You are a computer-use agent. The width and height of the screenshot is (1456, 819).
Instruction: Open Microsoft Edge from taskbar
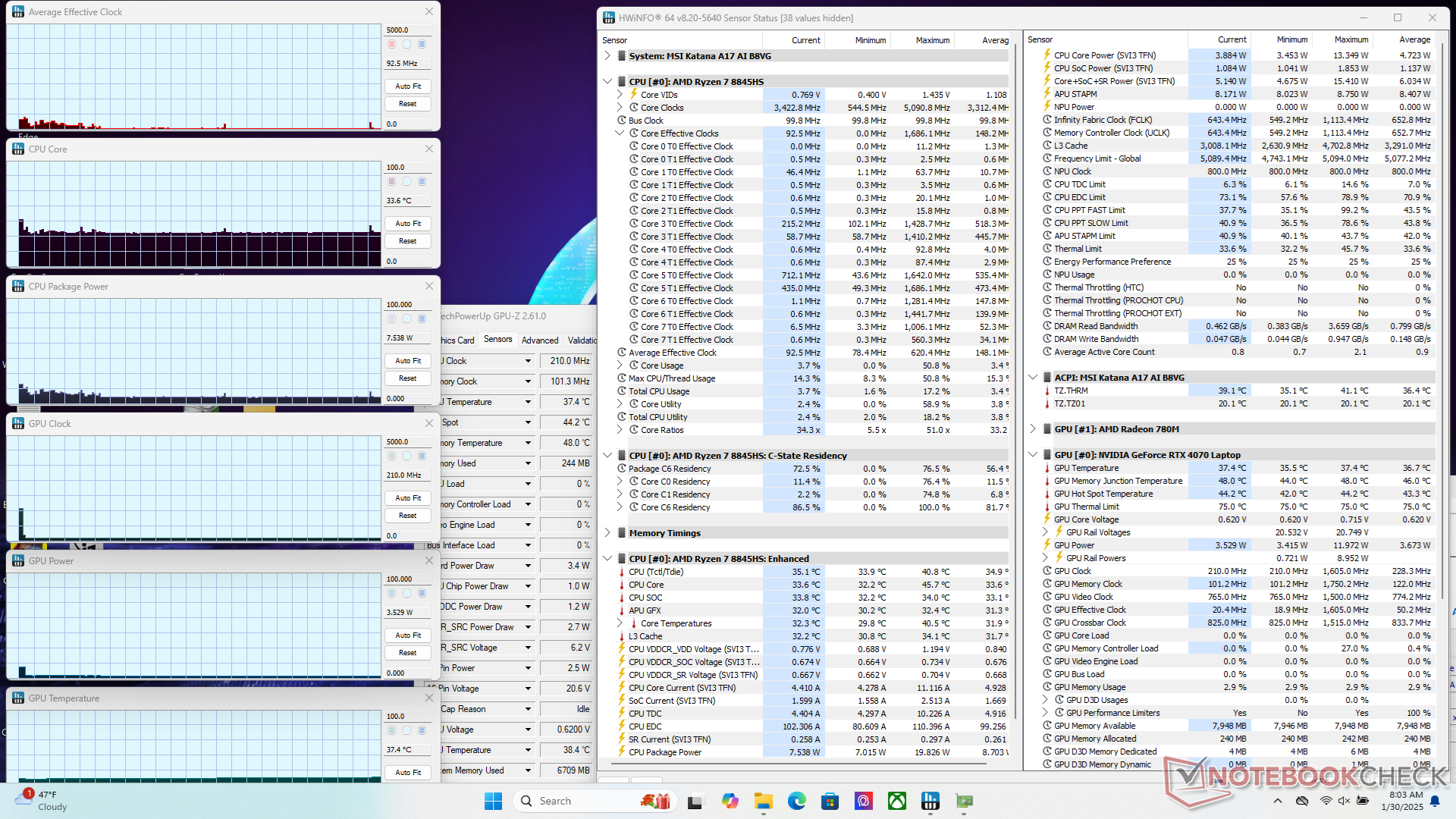click(x=796, y=801)
